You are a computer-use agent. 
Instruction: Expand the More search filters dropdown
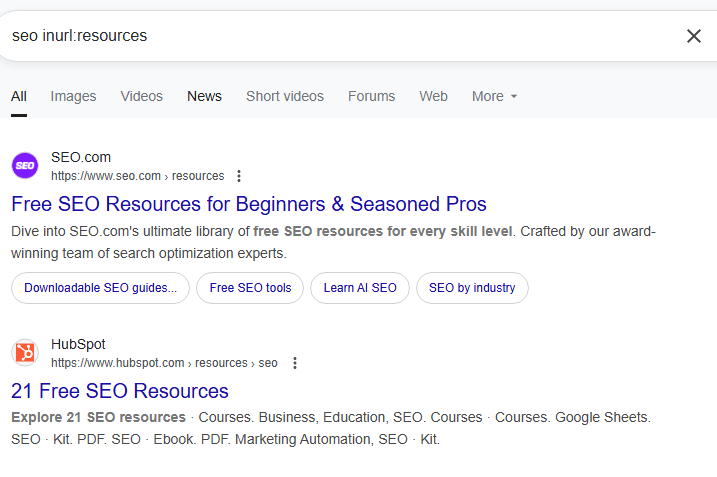point(494,96)
